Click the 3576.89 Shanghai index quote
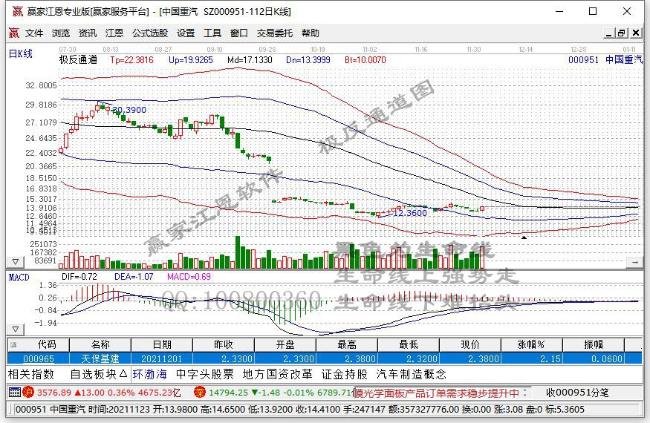The image size is (650, 423). click(109, 392)
